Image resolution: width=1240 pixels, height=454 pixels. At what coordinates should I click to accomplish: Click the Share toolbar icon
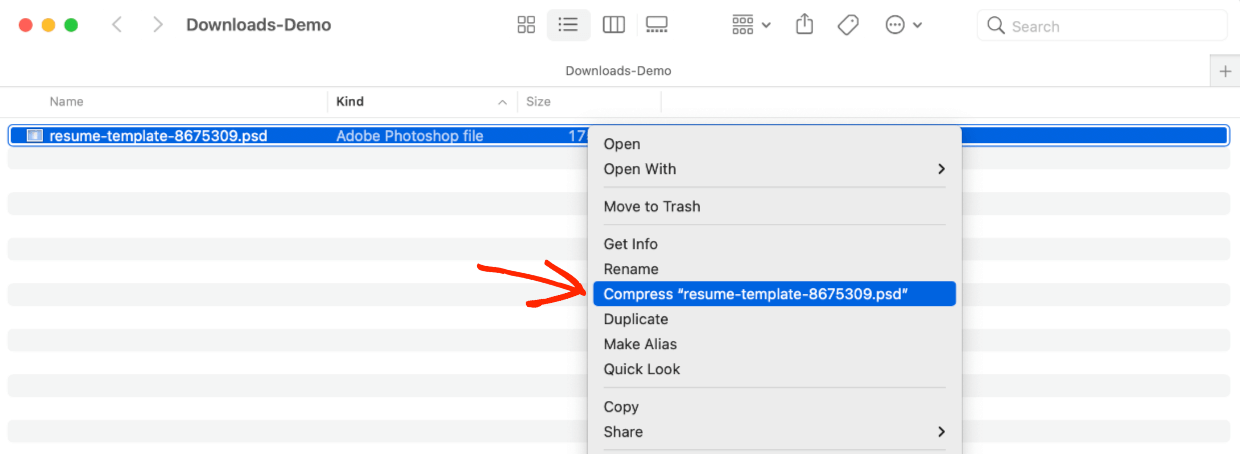[804, 25]
